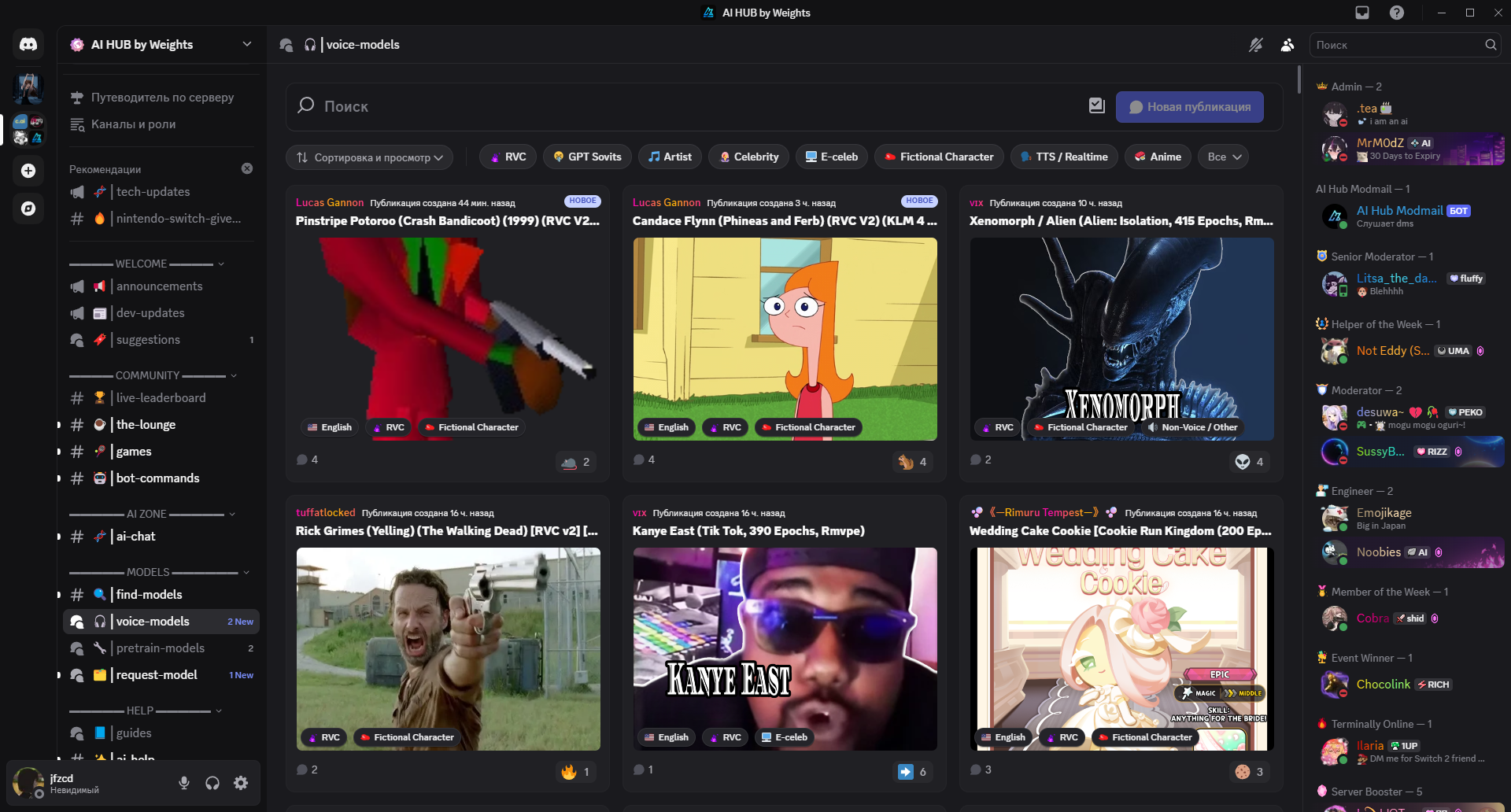The image size is (1511, 812).
Task: Click comment count icon on Xenomorph post
Action: (x=976, y=460)
